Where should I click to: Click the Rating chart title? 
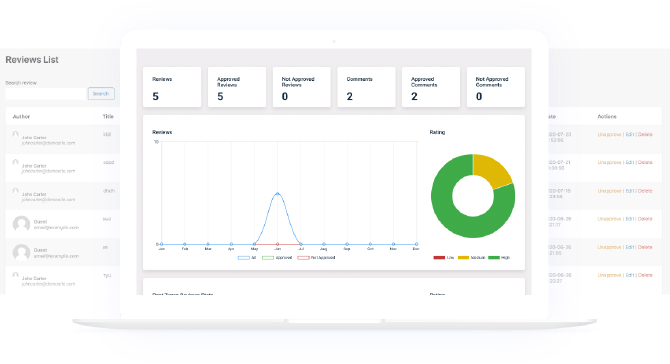coord(437,132)
